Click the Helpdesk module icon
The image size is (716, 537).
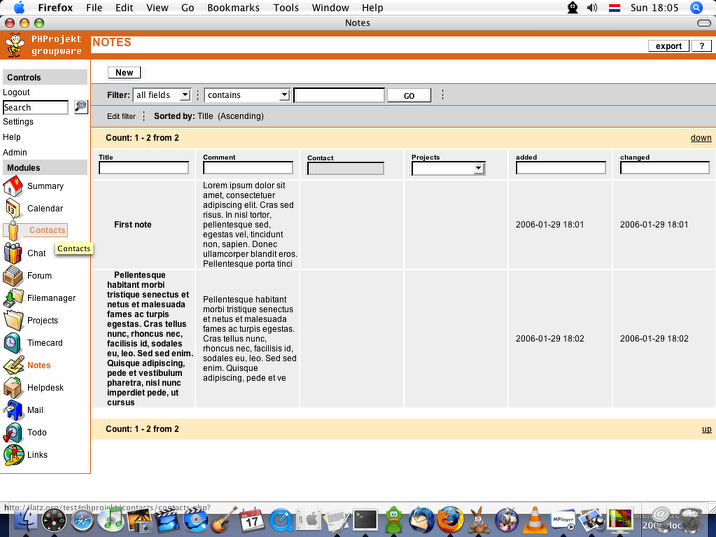[13, 388]
